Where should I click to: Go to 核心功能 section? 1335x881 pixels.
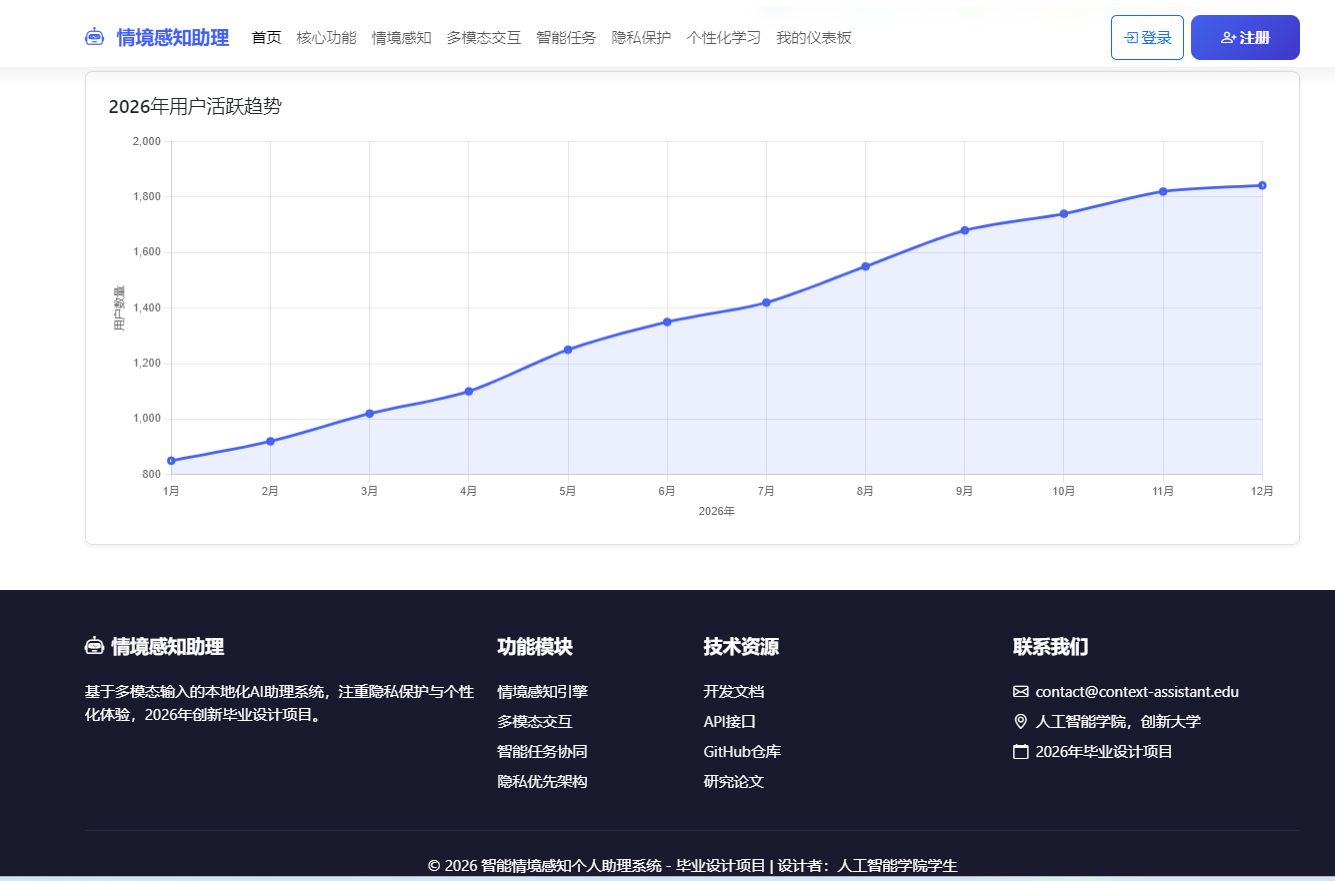(327, 38)
